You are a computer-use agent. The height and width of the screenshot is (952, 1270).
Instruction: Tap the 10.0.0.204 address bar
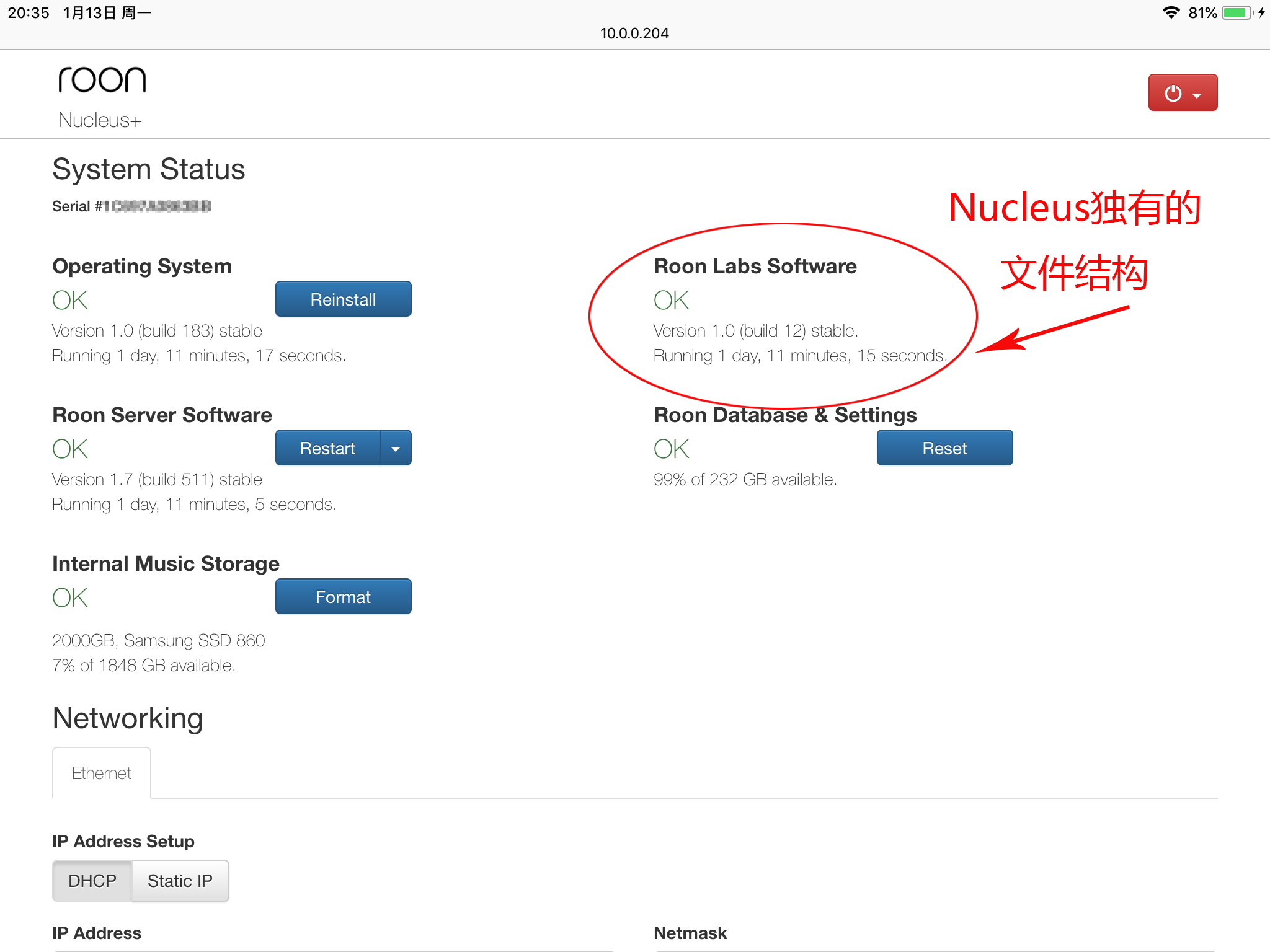(634, 33)
